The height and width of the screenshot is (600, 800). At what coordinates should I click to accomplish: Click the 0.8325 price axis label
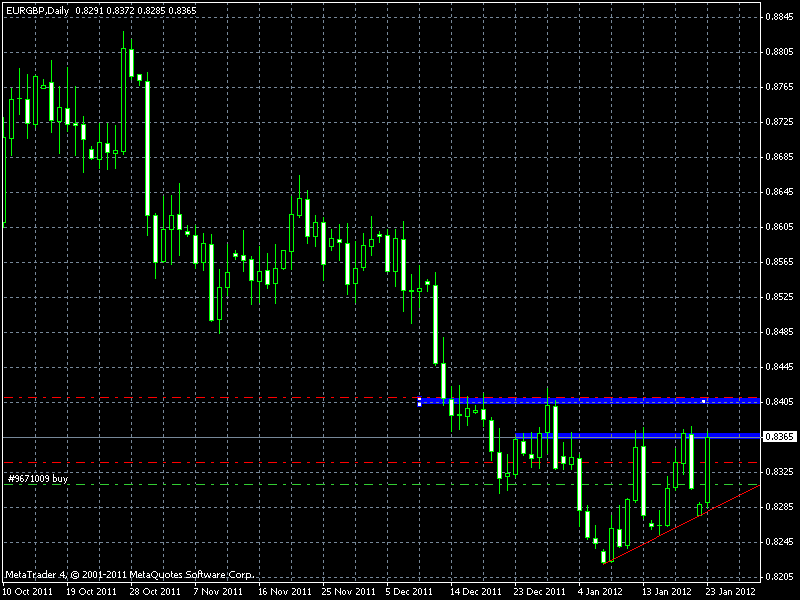(780, 471)
